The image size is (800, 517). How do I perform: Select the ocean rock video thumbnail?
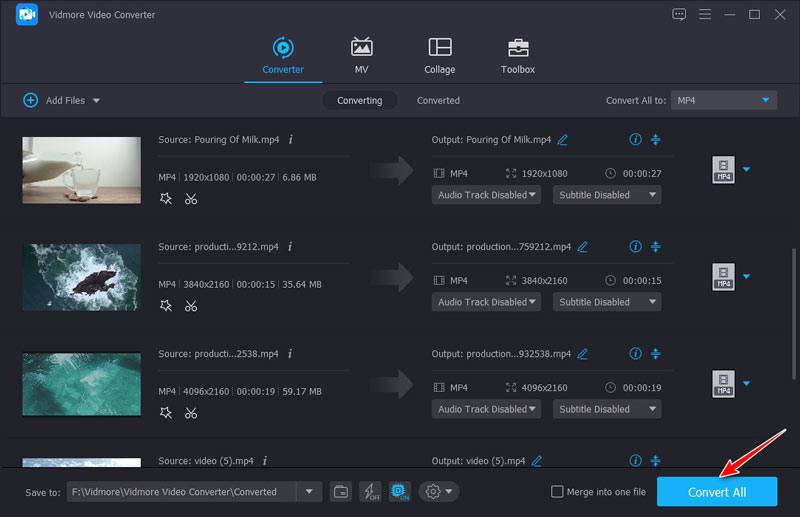click(x=81, y=277)
